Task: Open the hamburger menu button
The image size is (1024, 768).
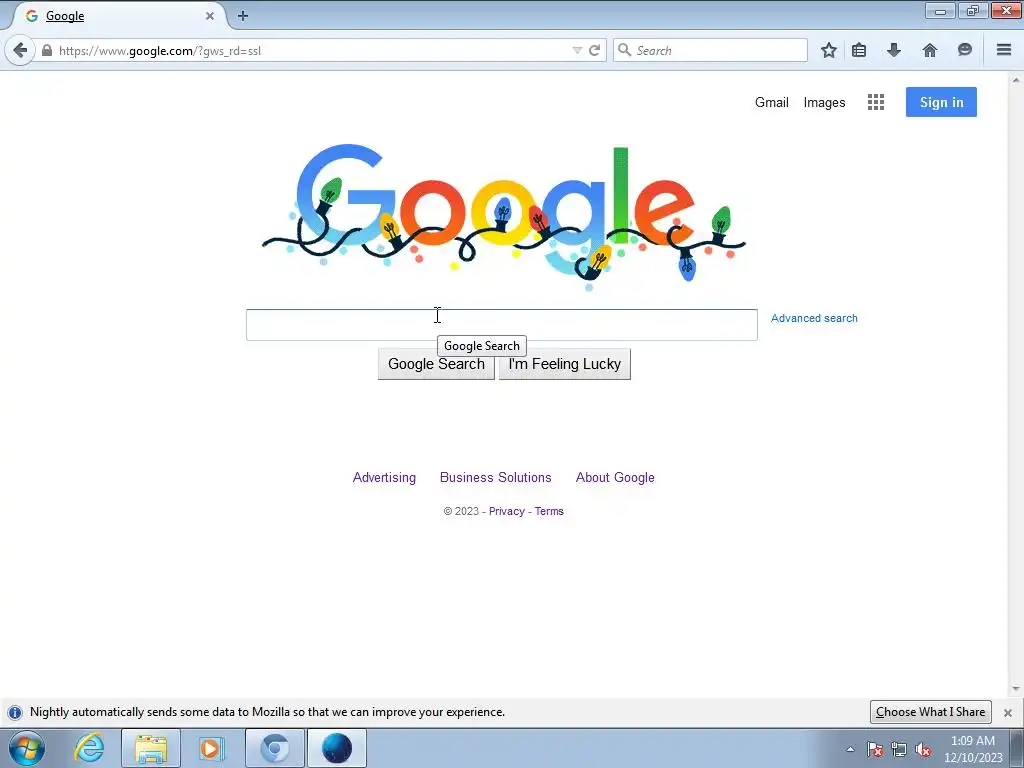Action: coord(1004,50)
